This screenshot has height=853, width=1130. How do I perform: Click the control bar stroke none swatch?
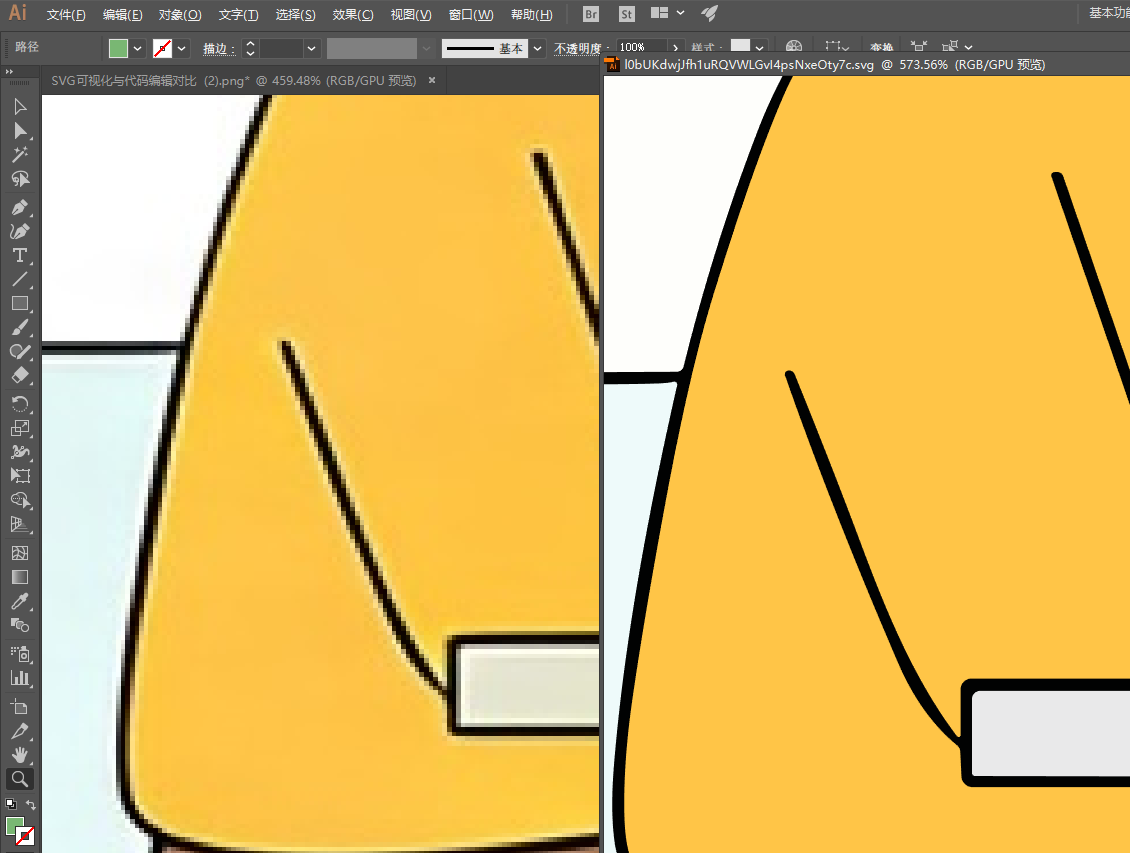[x=162, y=48]
